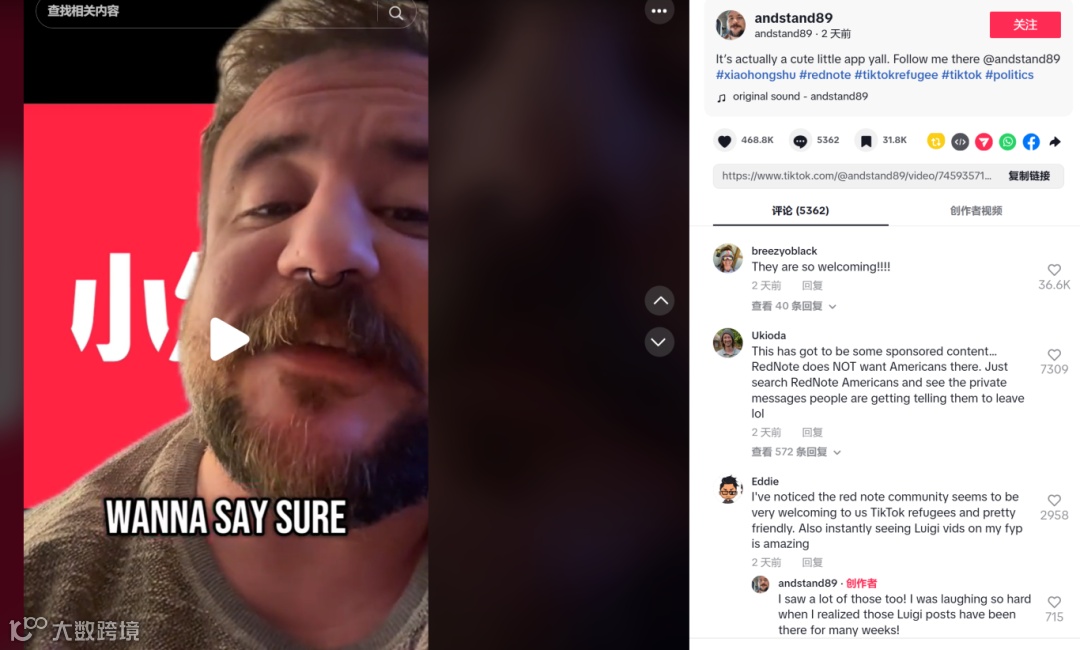Open comments via the speech bubble icon
This screenshot has width=1080, height=650.
[x=800, y=141]
